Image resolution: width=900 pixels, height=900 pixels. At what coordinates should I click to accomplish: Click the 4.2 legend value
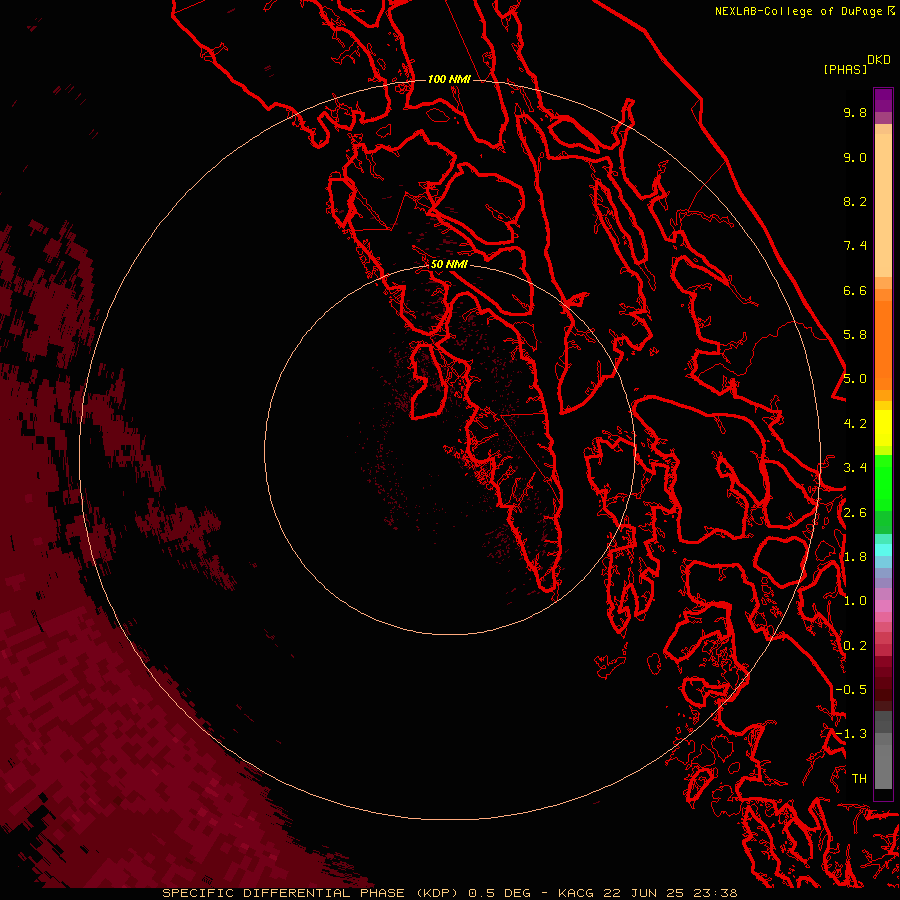click(855, 424)
